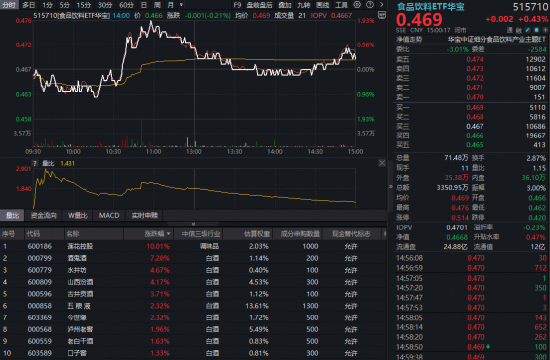550x360 pixels.
Task: Click the chart snapshot icon below toolbar
Action: (382, 15)
